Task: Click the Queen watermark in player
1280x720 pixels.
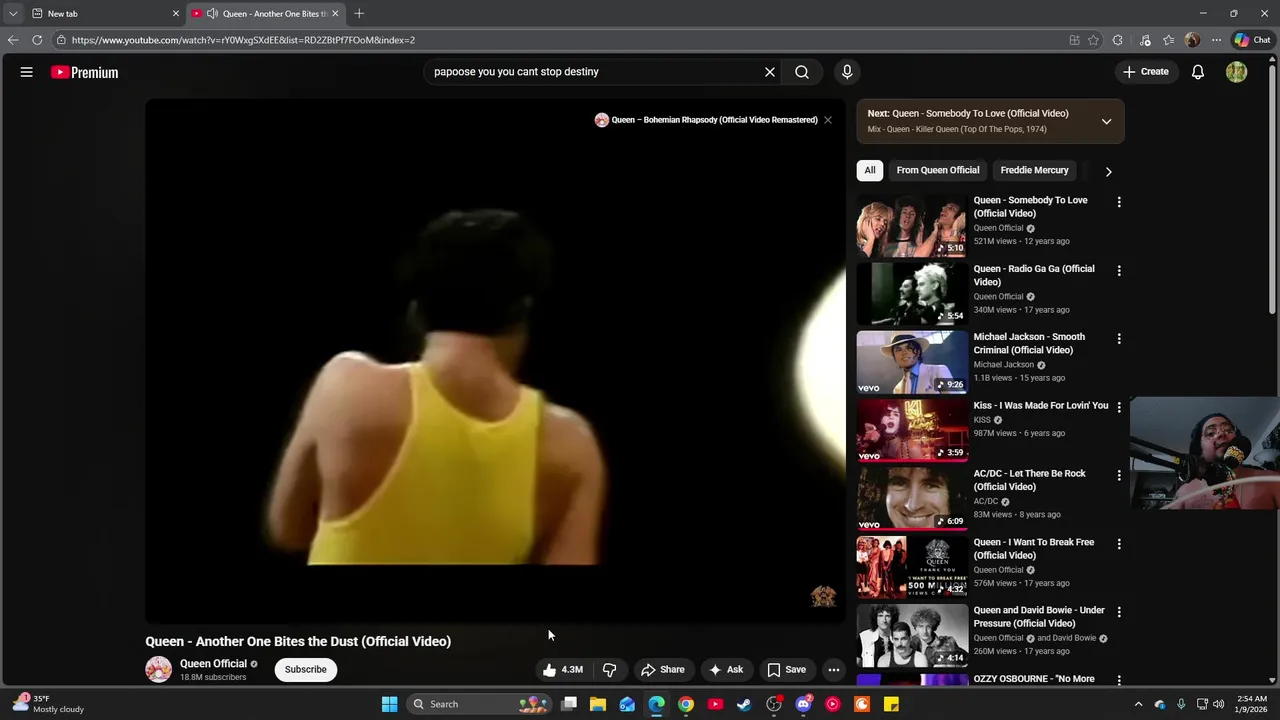Action: 823,597
